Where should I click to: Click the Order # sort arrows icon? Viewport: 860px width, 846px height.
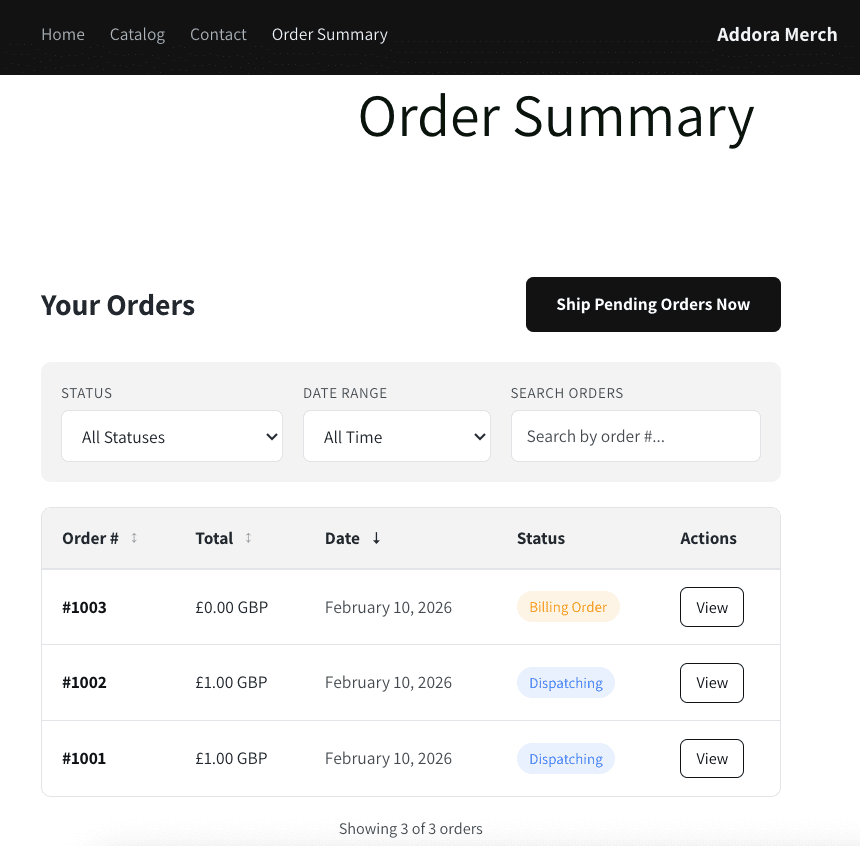click(x=134, y=538)
